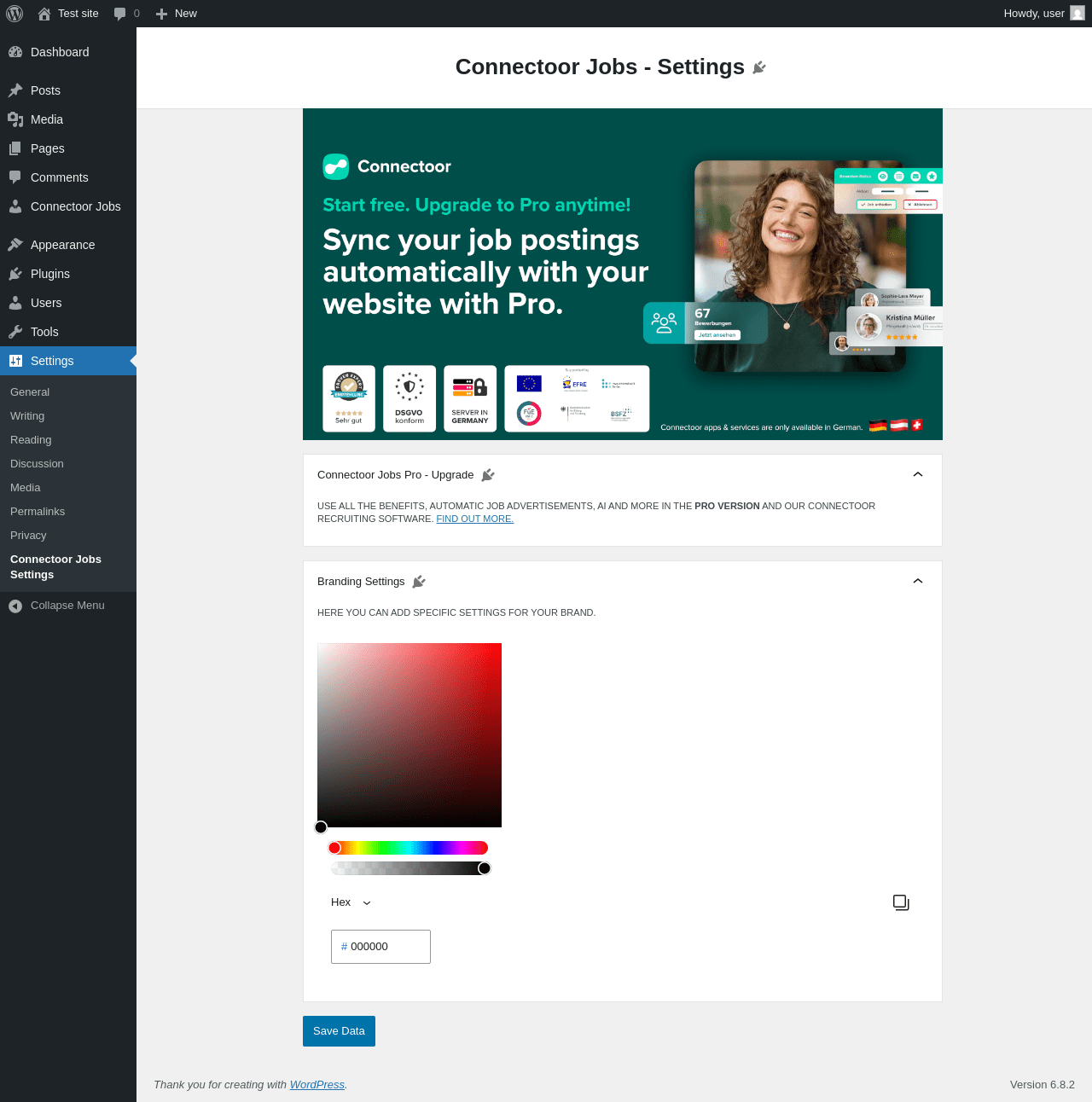Click the Tools wrench icon
Viewport: 1092px width, 1102px height.
(15, 332)
